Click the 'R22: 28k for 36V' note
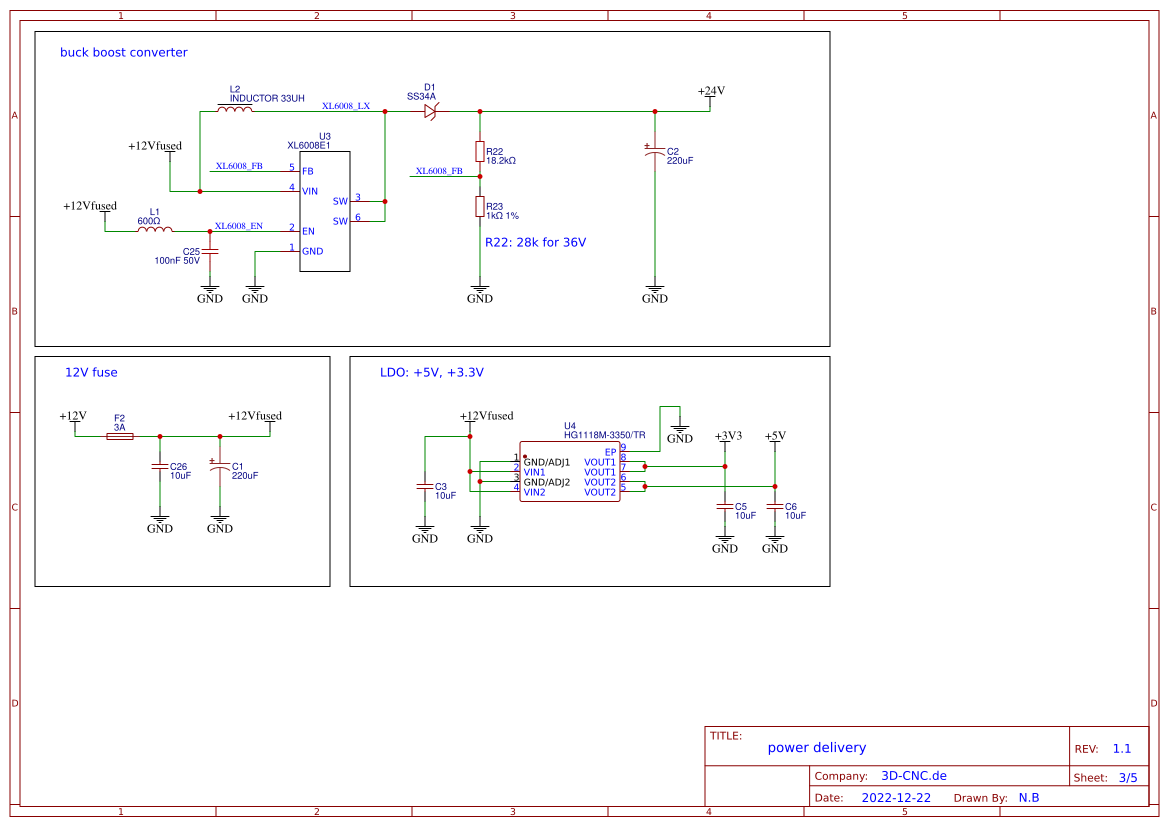This screenshot has width=1169, height=827. (535, 242)
